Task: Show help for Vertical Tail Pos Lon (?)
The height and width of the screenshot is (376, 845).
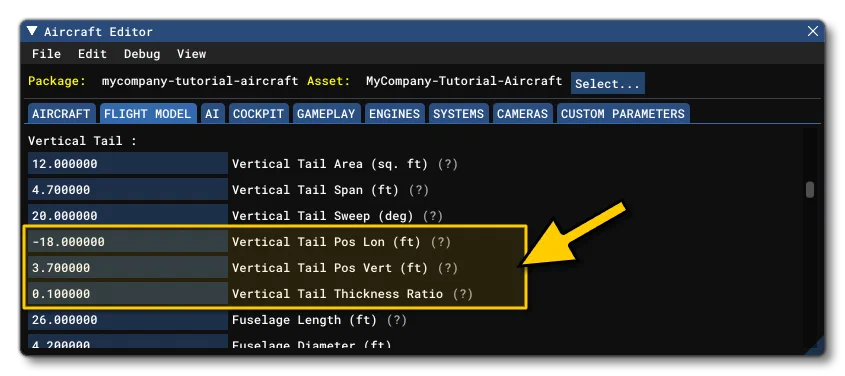Action: click(x=440, y=242)
